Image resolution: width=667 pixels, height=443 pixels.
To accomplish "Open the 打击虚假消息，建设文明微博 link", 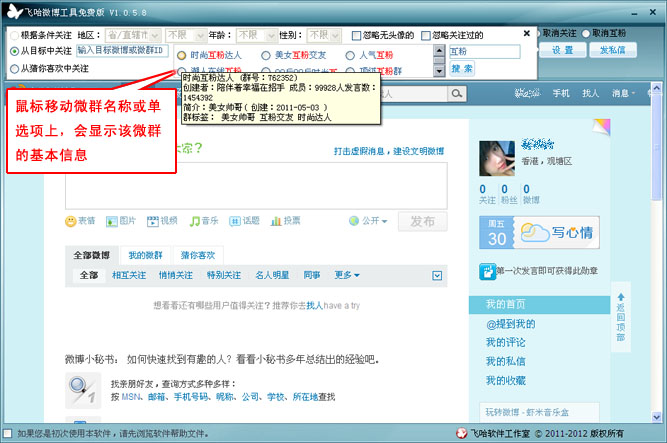I will [389, 151].
